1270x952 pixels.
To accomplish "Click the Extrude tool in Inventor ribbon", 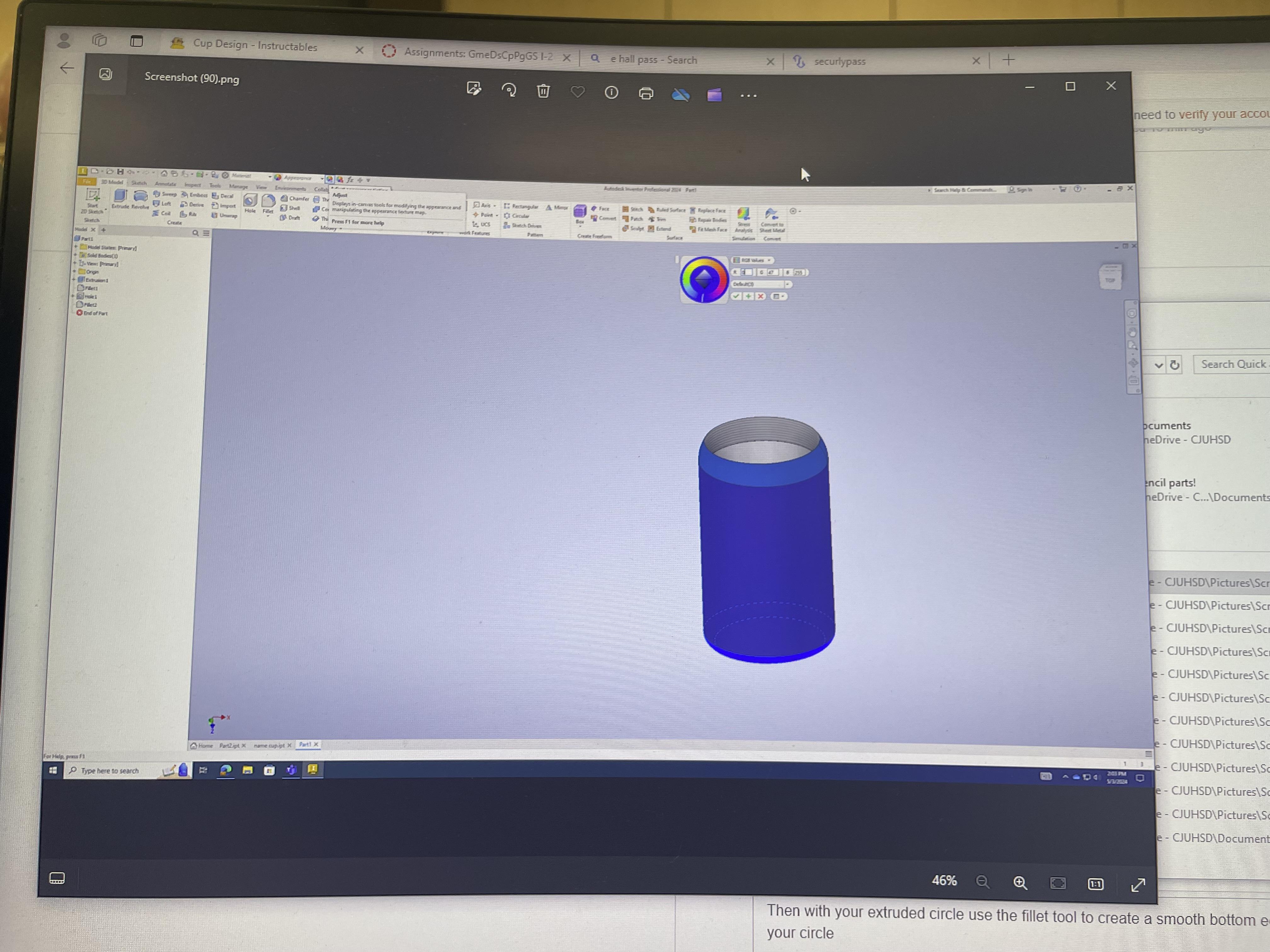I will pyautogui.click(x=120, y=199).
